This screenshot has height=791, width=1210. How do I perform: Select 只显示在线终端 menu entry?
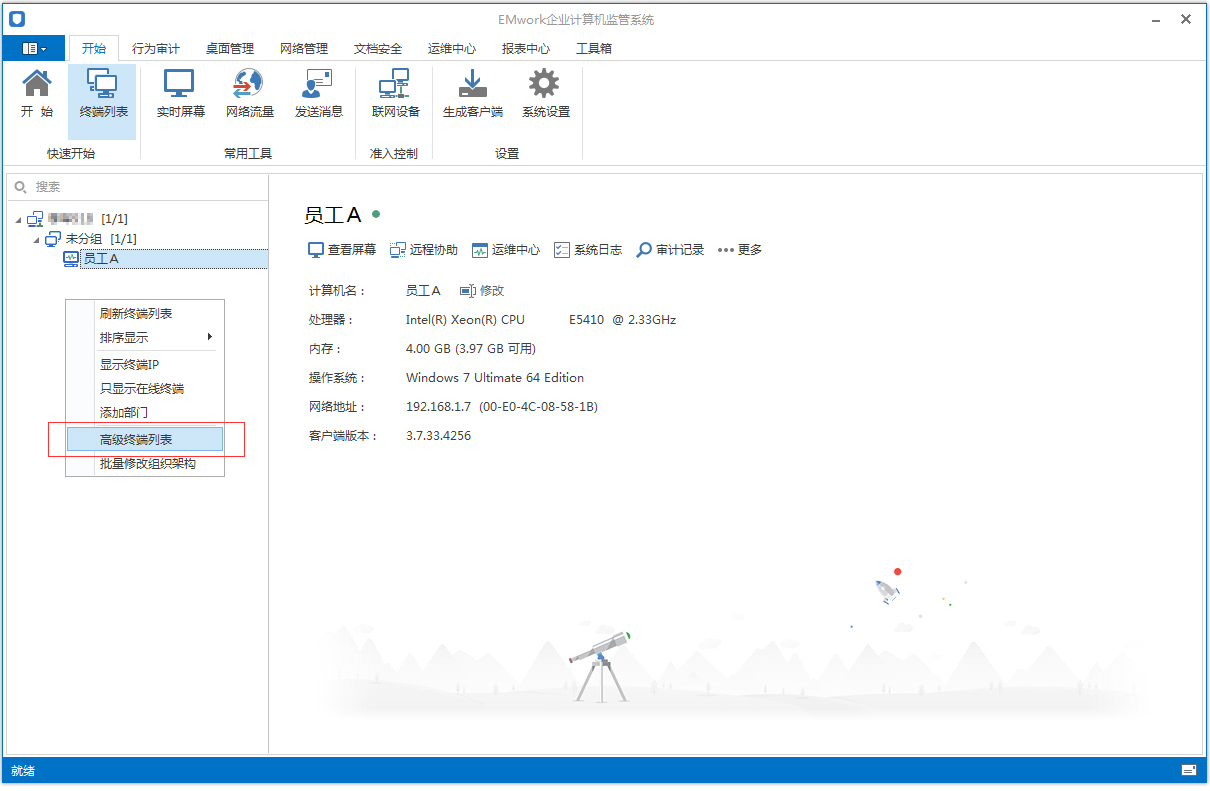(145, 389)
